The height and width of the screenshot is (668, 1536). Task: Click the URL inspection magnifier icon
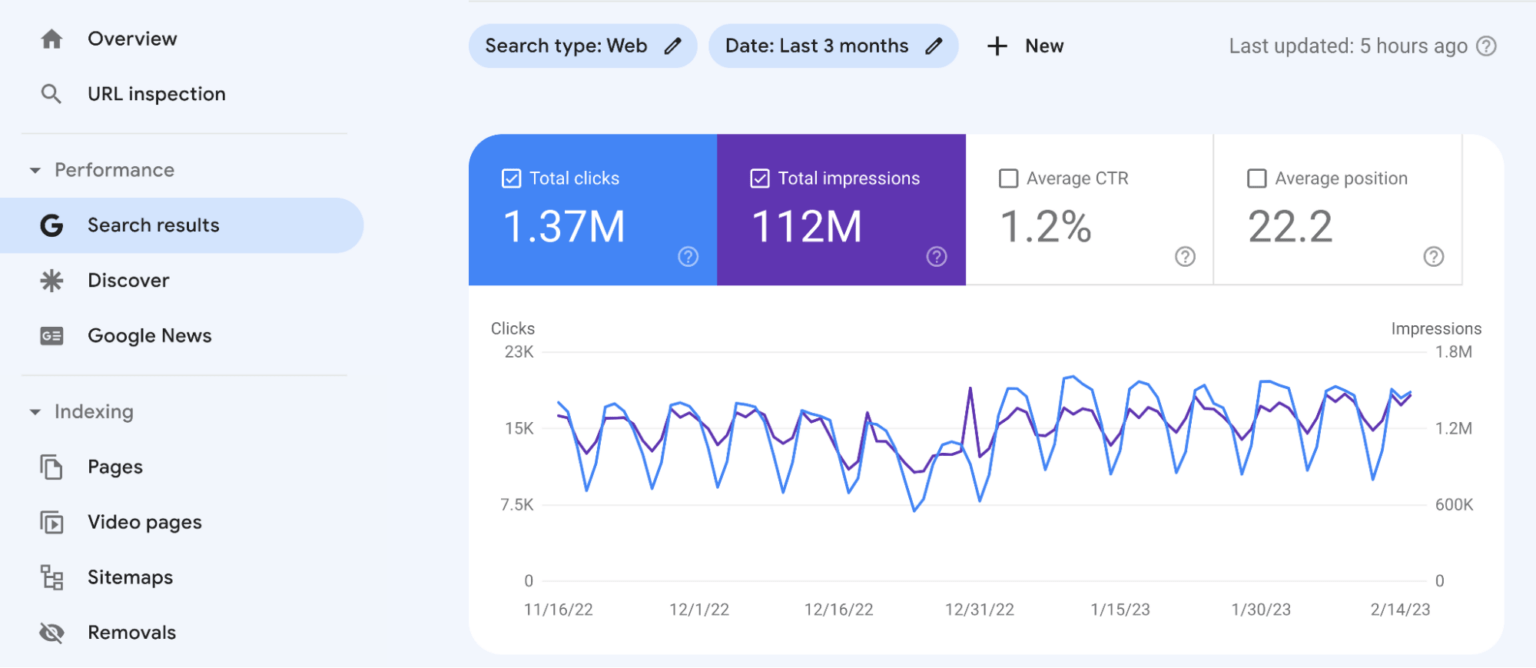point(51,94)
